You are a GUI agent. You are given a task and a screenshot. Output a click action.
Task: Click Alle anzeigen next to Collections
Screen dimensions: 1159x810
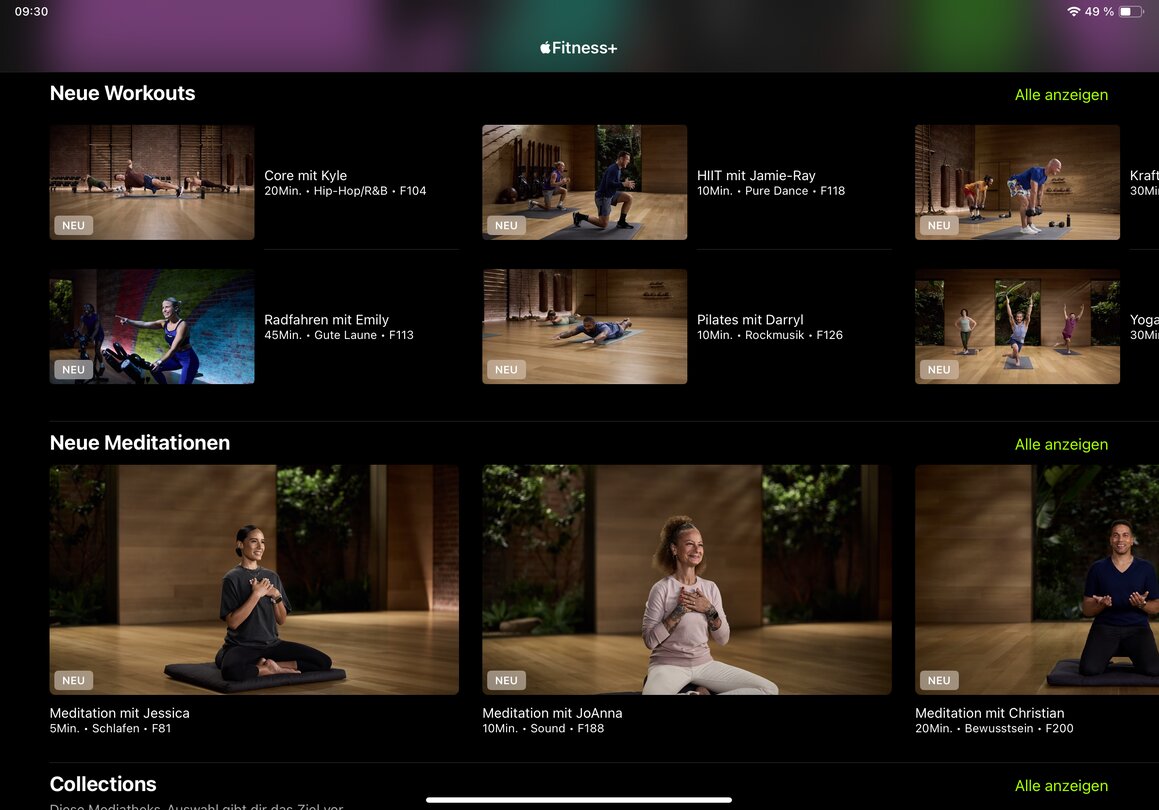pos(1061,786)
